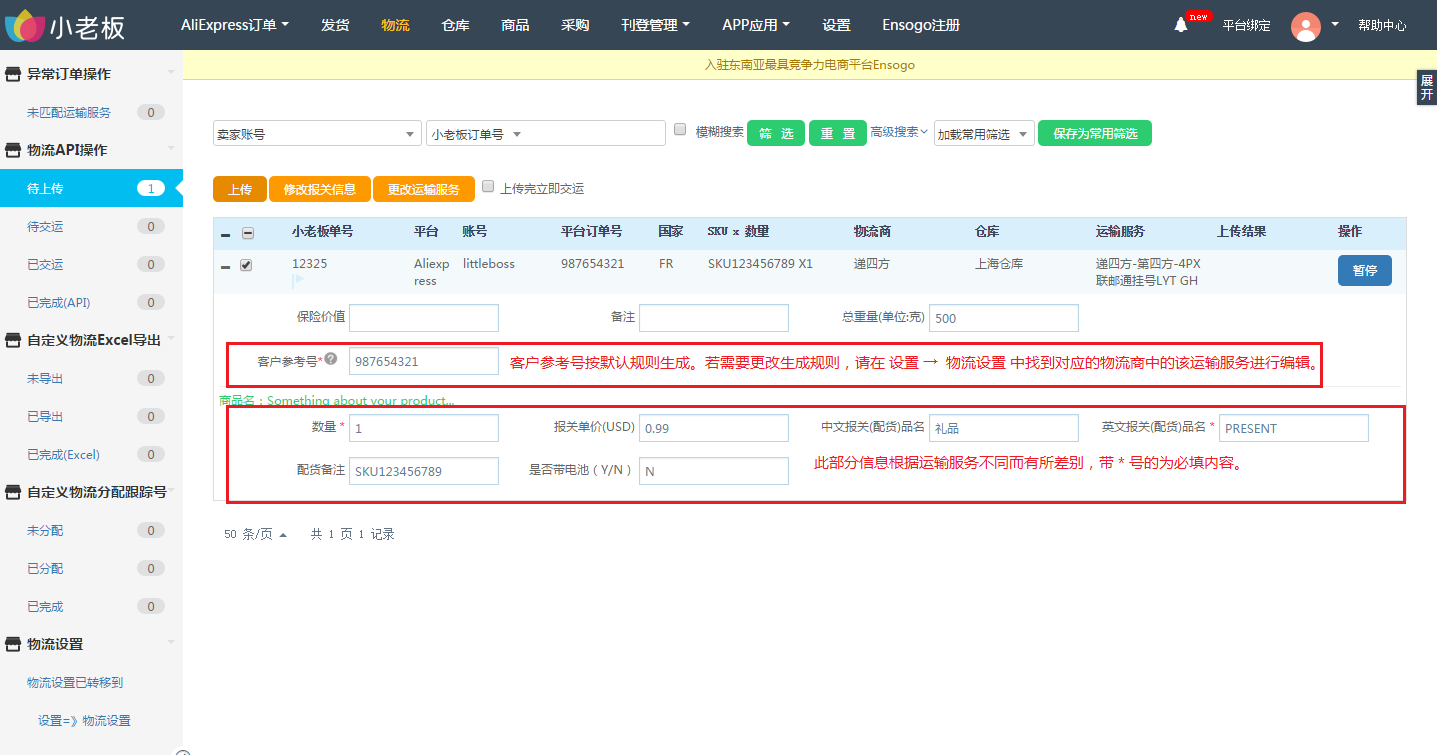Click the 展开 side panel tab
The width and height of the screenshot is (1437, 755).
point(1427,87)
